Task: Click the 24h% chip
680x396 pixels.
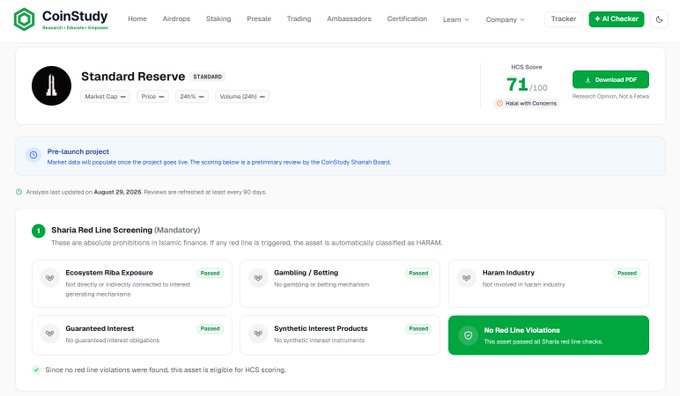Action: [x=192, y=96]
